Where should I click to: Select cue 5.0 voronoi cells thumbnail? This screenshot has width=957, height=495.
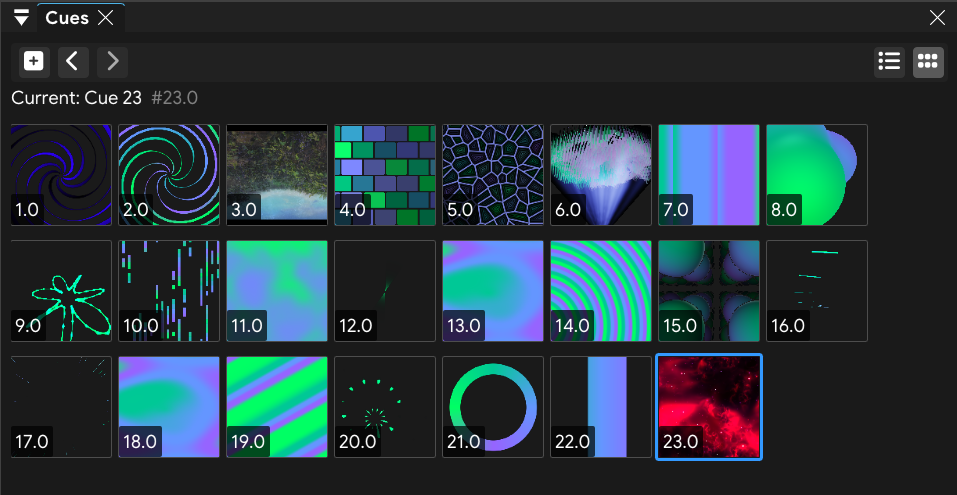[493, 175]
